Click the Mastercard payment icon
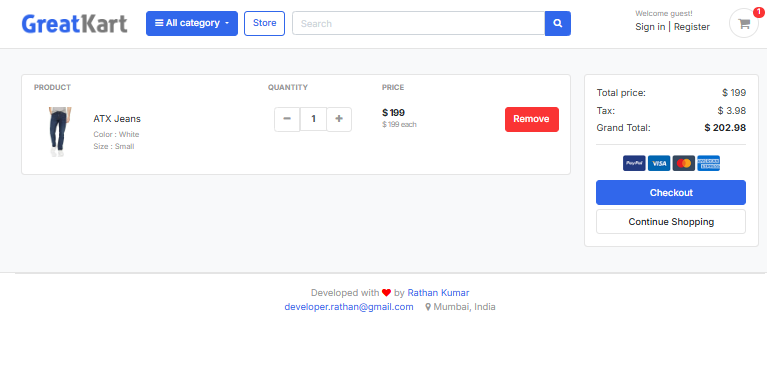The image size is (767, 368). tap(684, 163)
